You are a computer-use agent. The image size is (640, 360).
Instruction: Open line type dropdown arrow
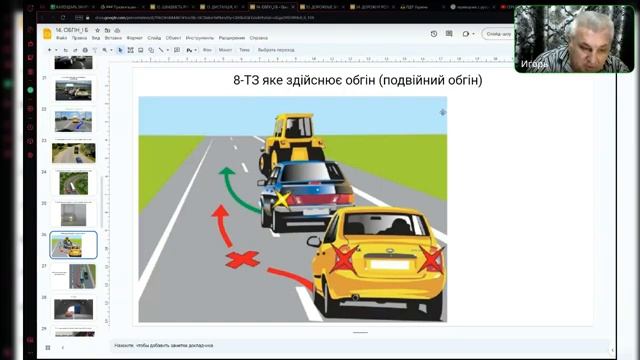[x=168, y=50]
